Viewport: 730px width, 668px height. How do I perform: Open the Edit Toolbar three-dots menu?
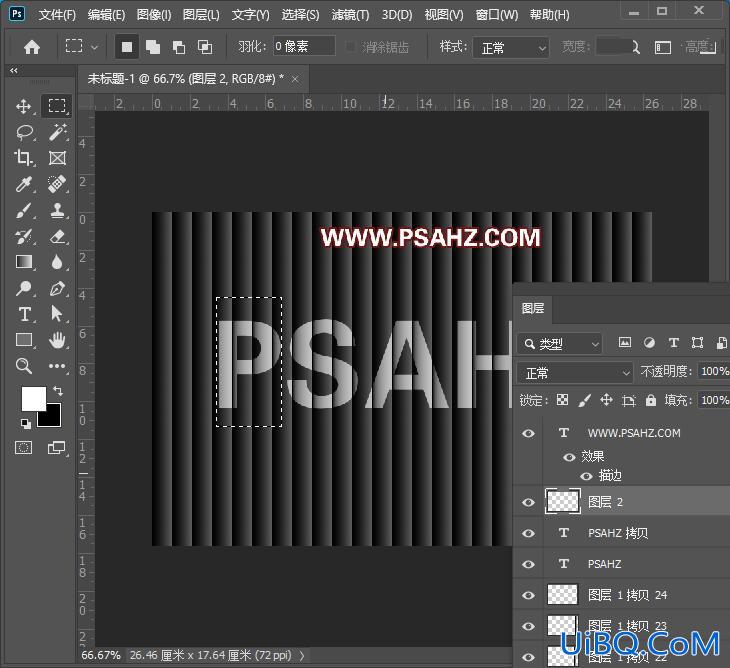[57, 366]
